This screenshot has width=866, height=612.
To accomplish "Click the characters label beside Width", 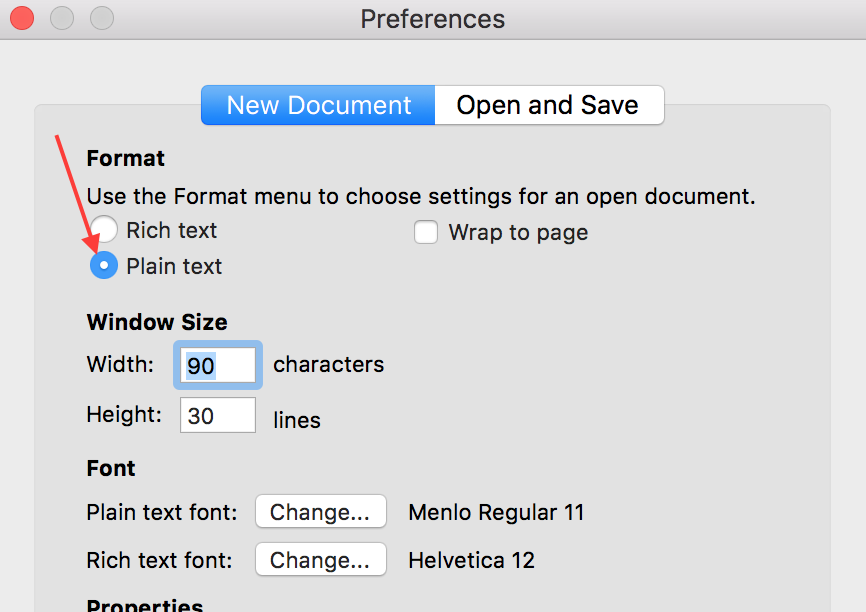I will coord(328,364).
